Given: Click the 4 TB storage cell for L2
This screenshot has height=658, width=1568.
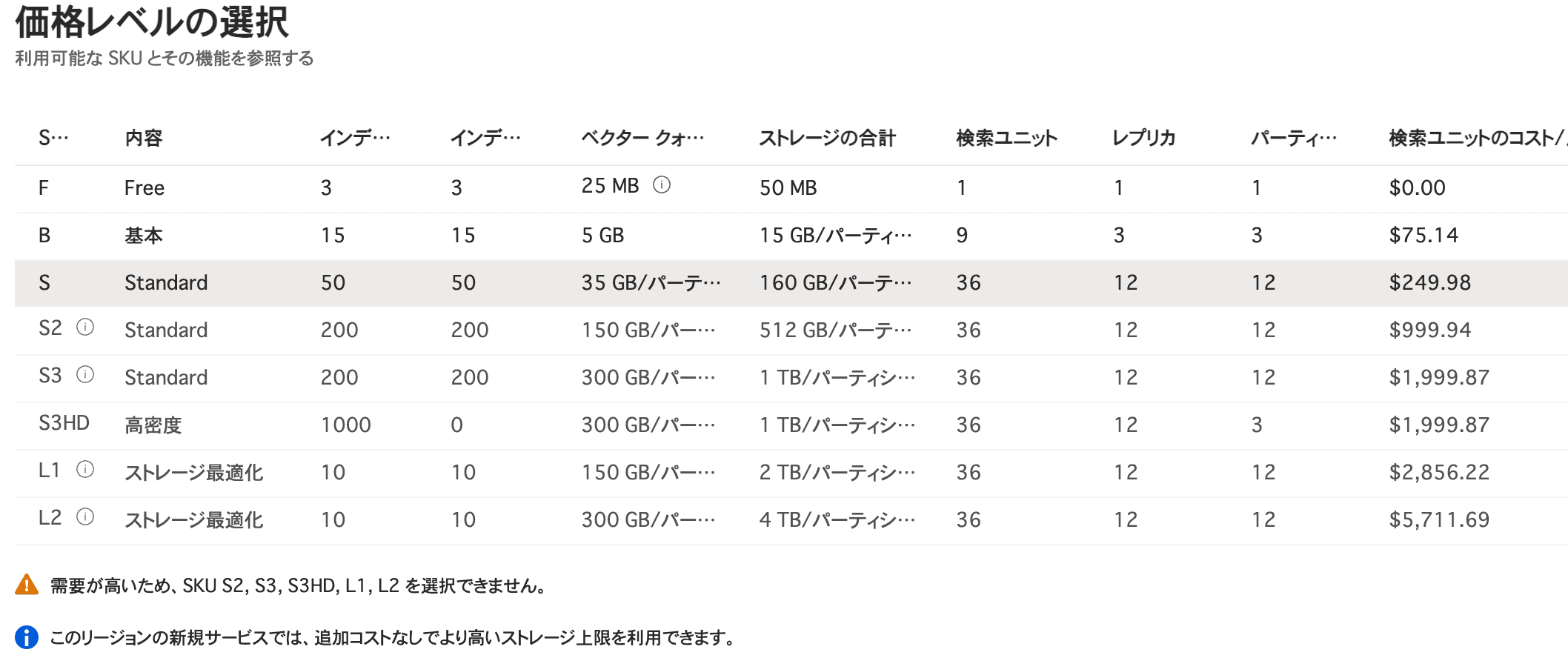Looking at the screenshot, I should coord(837,520).
